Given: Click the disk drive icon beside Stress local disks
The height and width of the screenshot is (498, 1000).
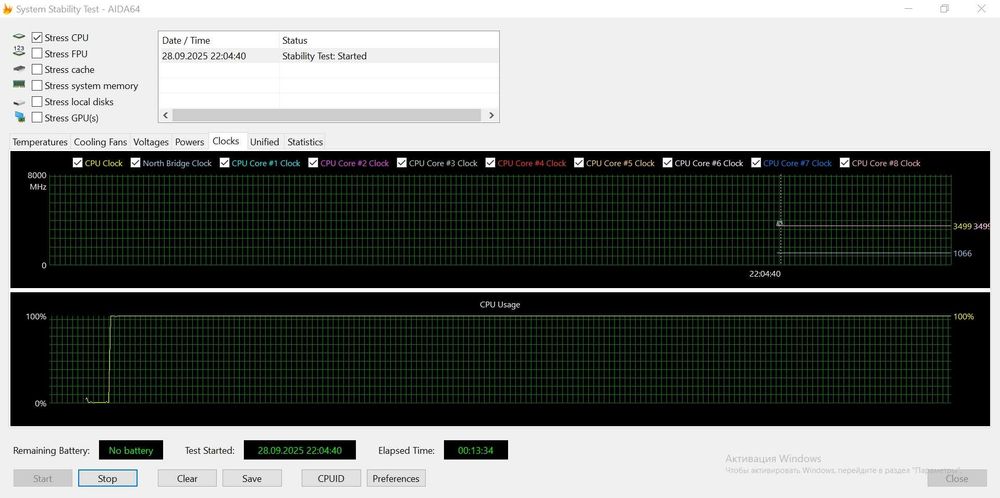Looking at the screenshot, I should (19, 102).
